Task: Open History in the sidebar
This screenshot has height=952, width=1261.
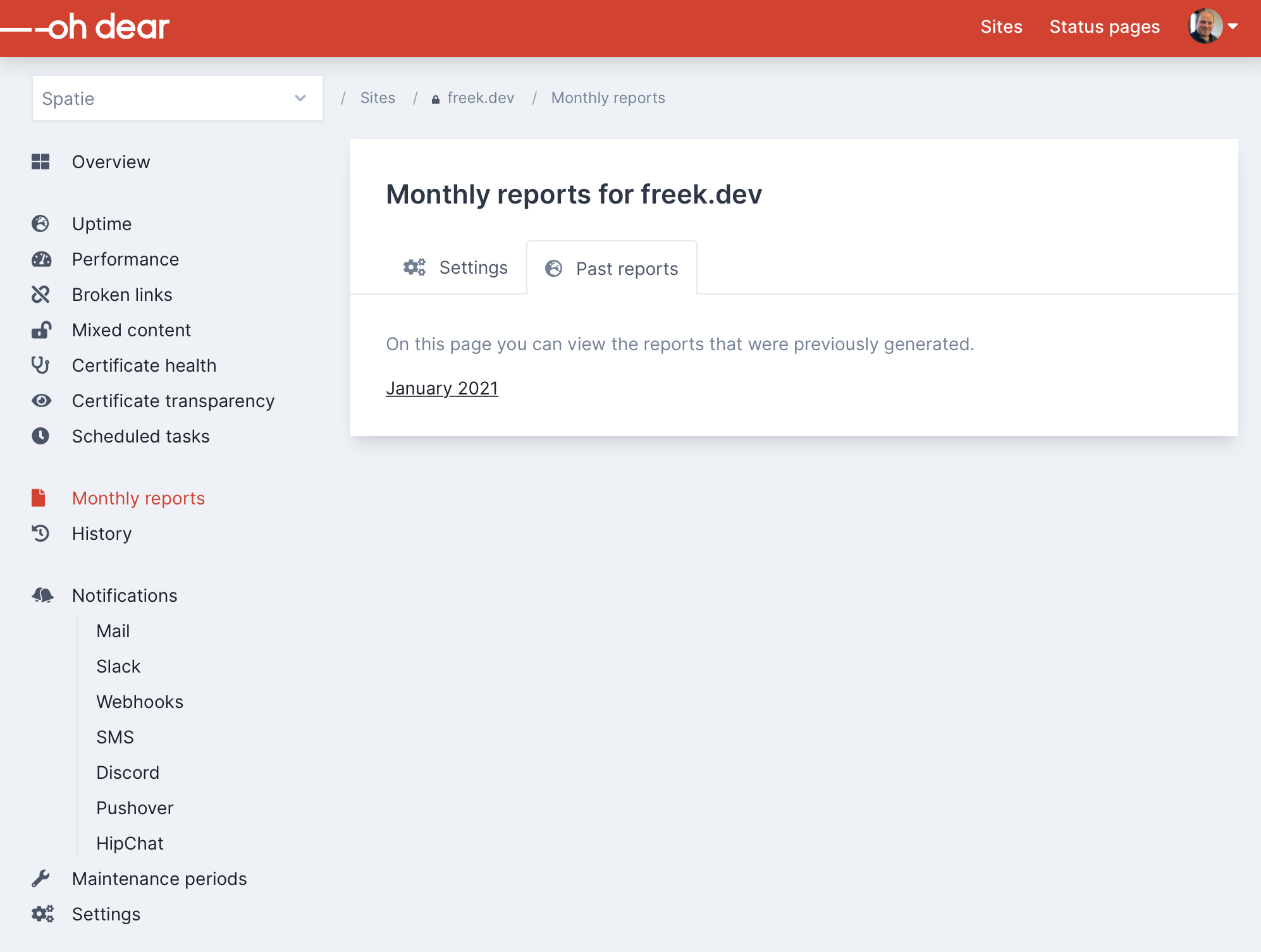Action: [102, 534]
